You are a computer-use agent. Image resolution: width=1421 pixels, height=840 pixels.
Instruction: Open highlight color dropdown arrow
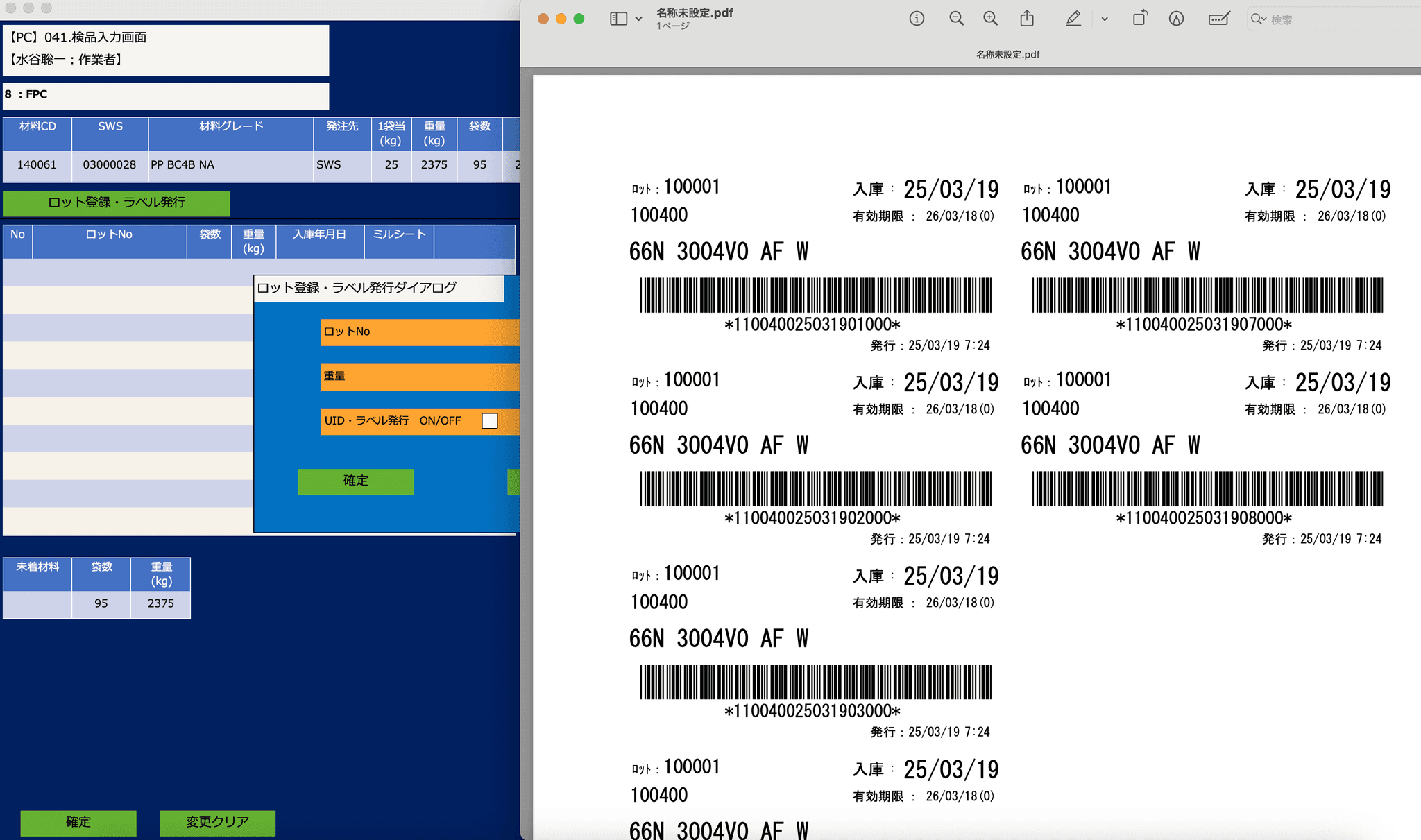click(x=1105, y=19)
